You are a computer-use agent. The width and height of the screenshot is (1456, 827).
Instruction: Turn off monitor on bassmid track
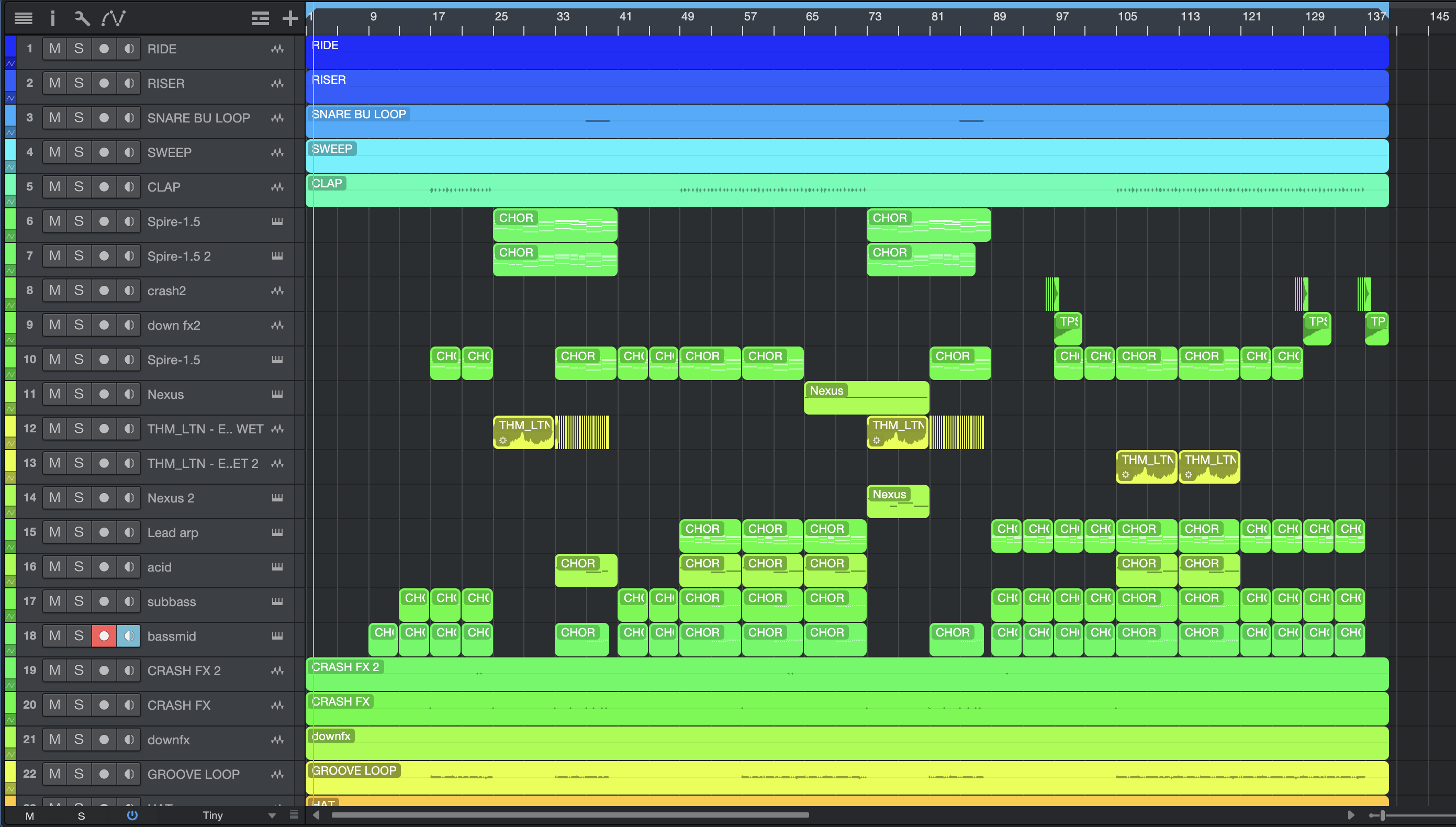coord(129,635)
